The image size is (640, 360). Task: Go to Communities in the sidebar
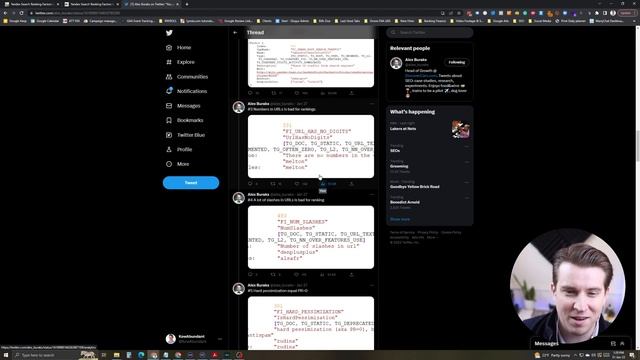point(187,77)
